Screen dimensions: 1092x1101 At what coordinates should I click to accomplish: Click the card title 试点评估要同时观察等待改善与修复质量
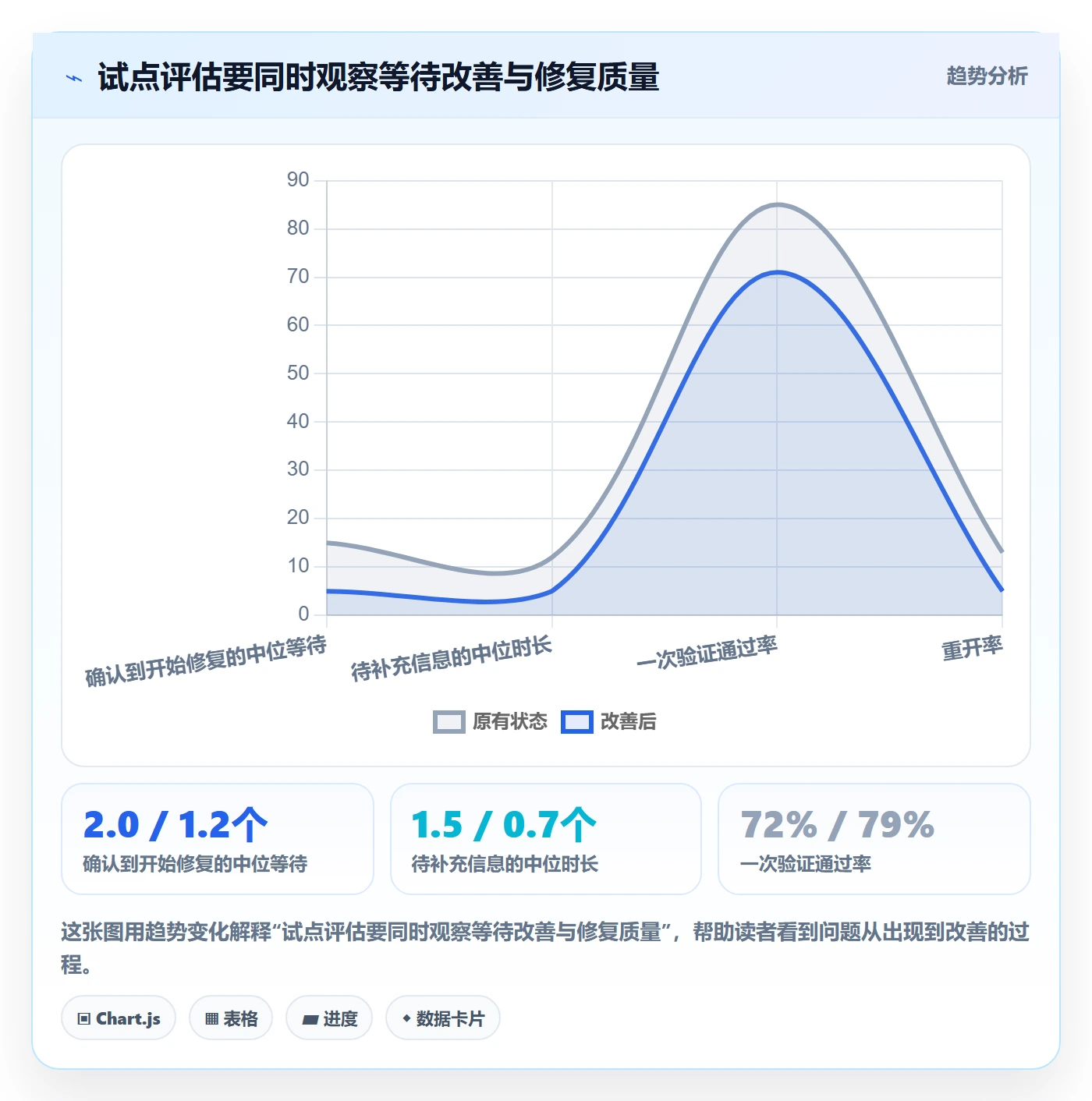(x=378, y=77)
